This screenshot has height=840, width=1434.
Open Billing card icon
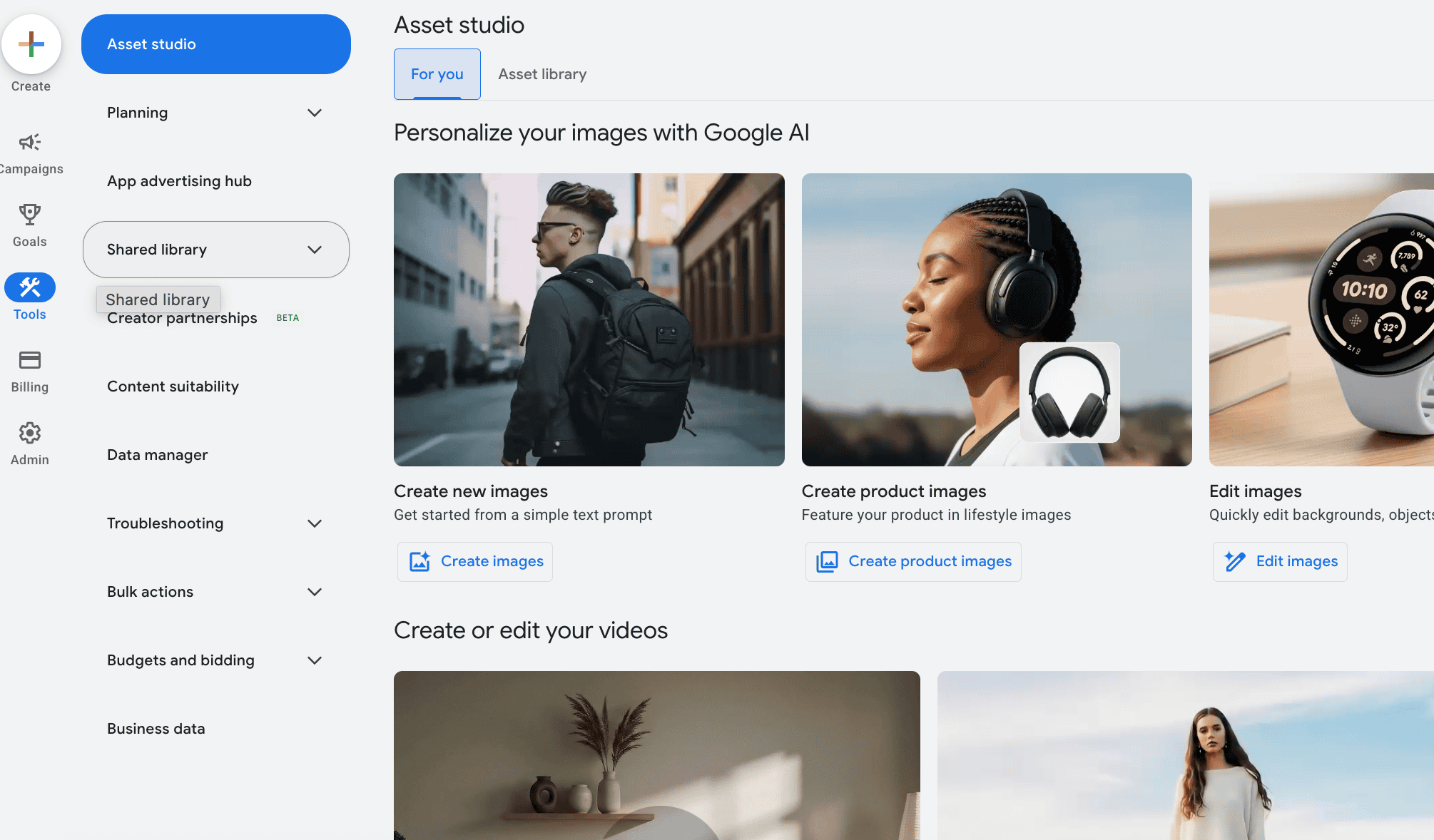point(30,360)
